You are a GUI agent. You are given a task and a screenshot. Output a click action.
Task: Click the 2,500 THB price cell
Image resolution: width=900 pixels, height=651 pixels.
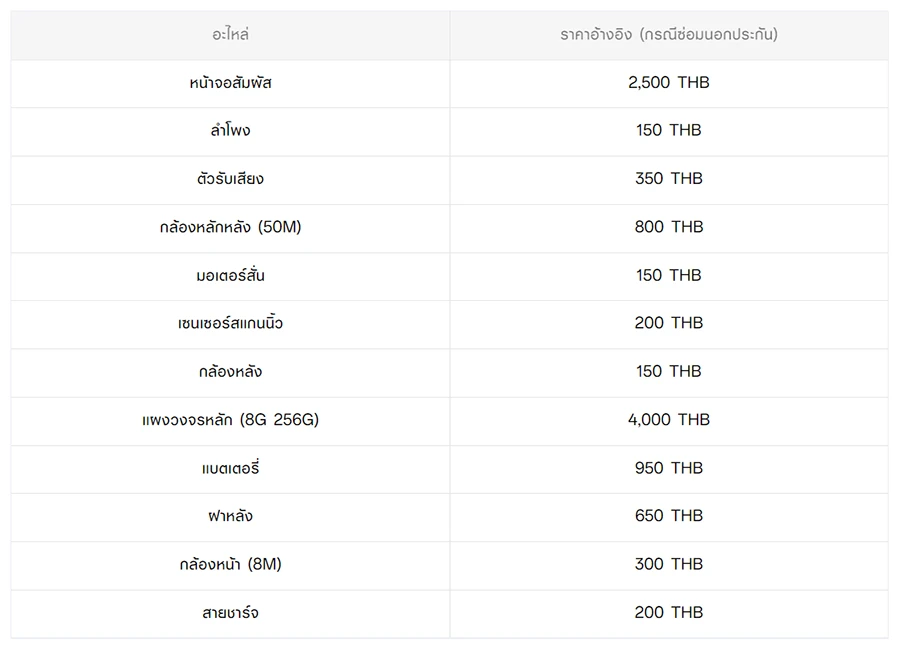point(668,83)
